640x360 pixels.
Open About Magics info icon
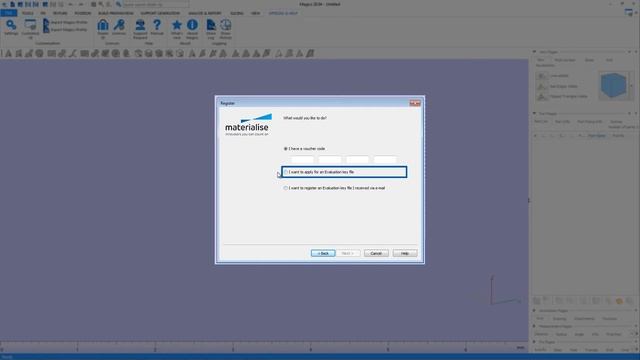coord(192,29)
